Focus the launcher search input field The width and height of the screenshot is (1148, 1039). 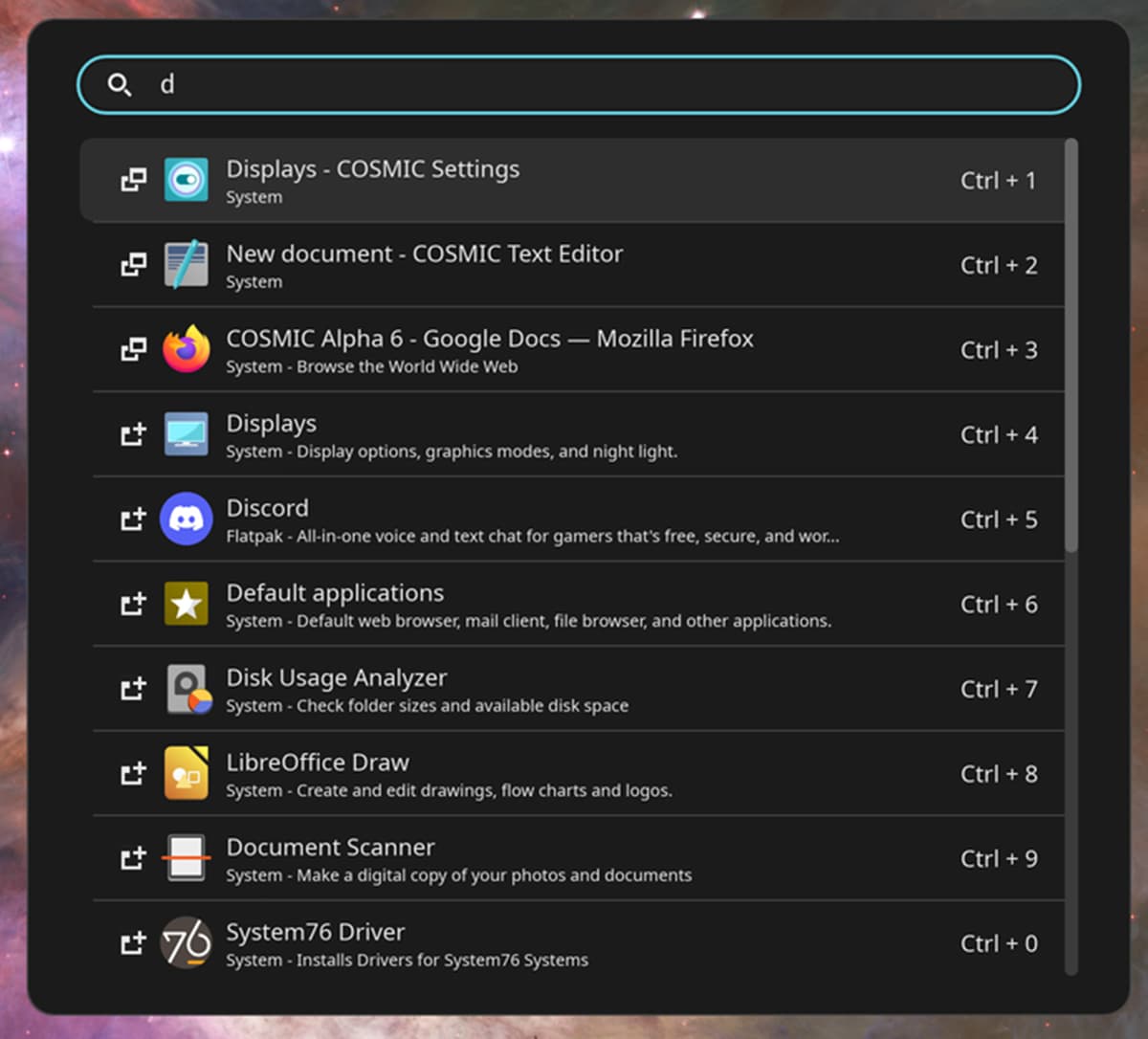[579, 85]
